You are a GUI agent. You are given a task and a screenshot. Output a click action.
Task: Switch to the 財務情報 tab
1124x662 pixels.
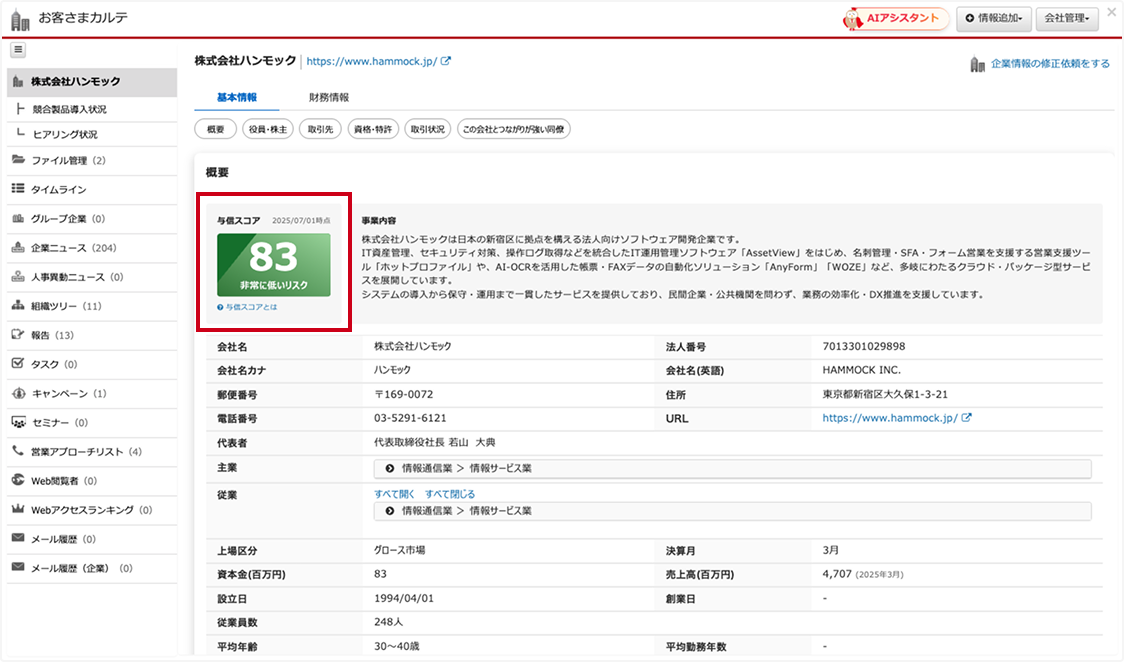click(x=329, y=97)
